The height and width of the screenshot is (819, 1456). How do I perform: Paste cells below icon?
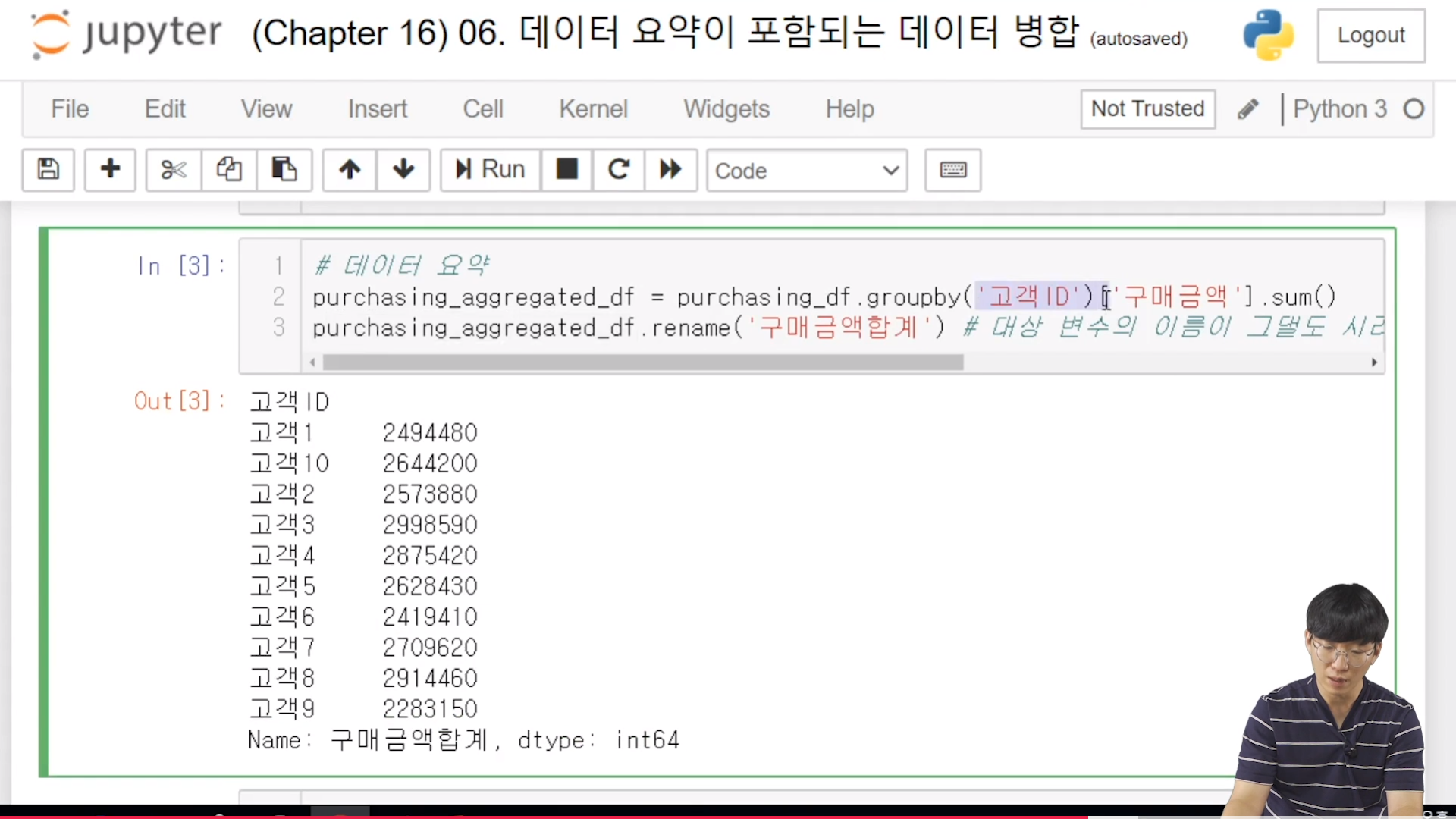click(284, 169)
